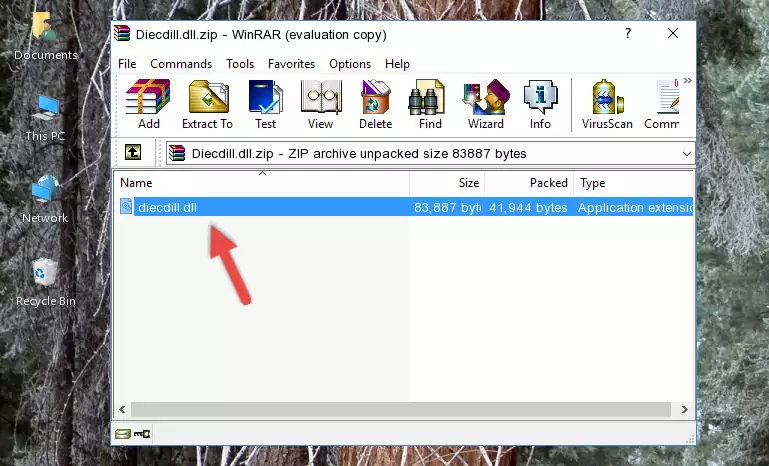Click the drive icon in status bar
Screen dimensions: 769x466
(123, 434)
